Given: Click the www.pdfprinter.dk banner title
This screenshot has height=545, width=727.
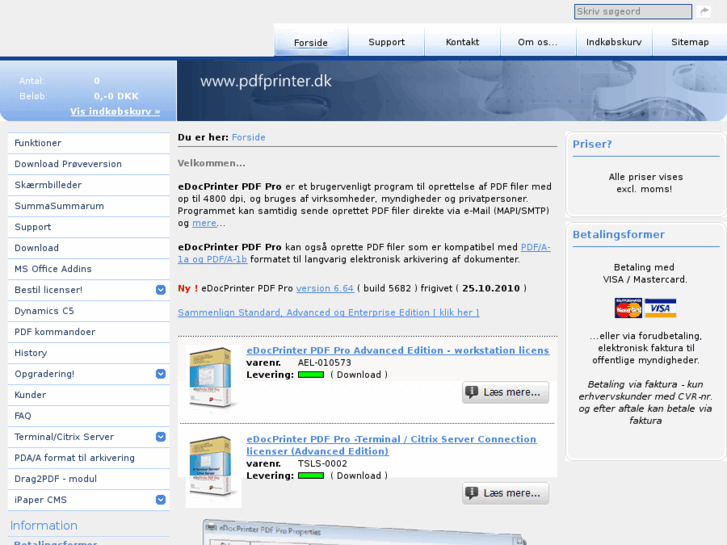Looking at the screenshot, I should pyautogui.click(x=266, y=81).
